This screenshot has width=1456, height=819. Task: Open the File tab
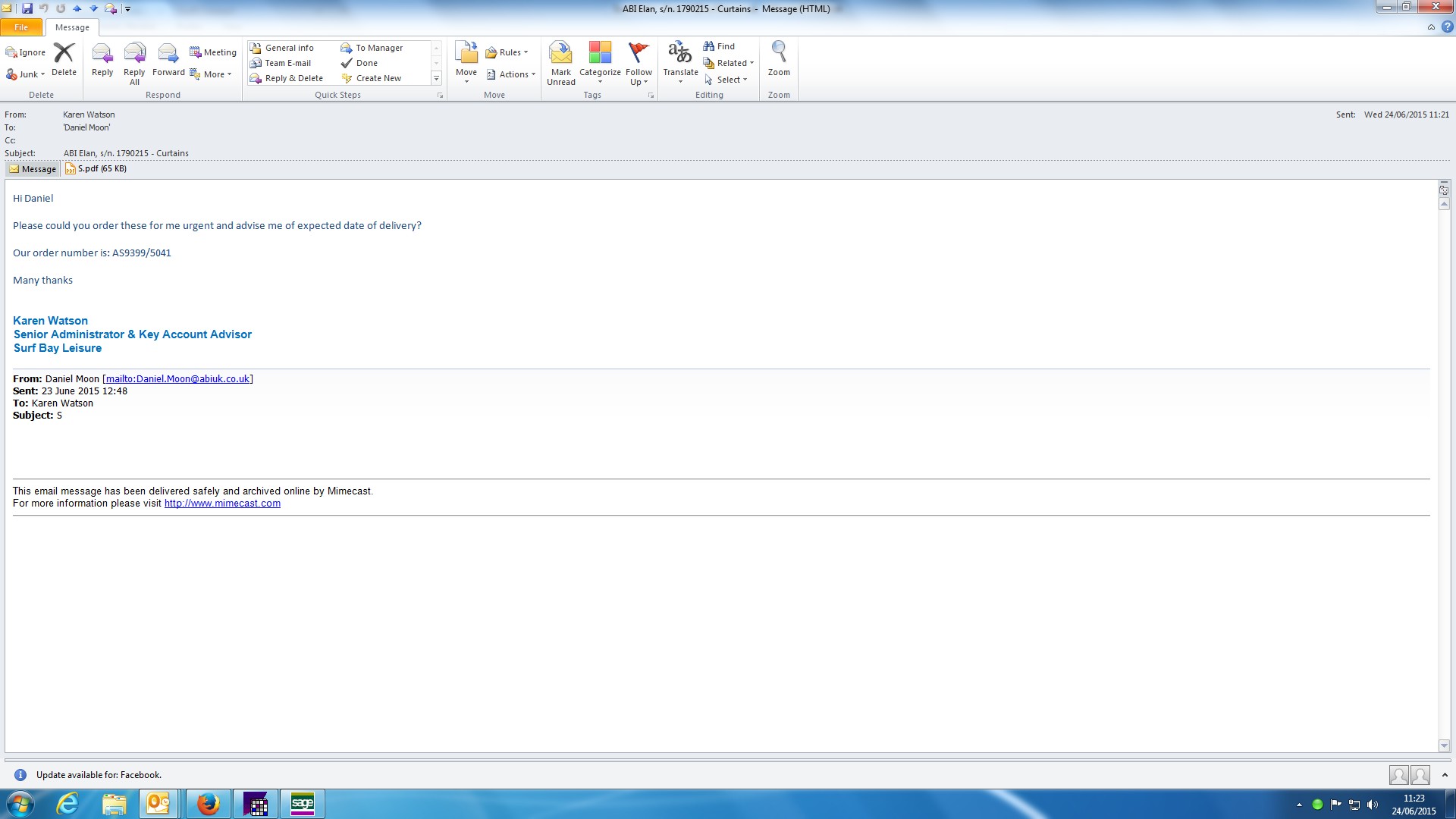[x=21, y=27]
